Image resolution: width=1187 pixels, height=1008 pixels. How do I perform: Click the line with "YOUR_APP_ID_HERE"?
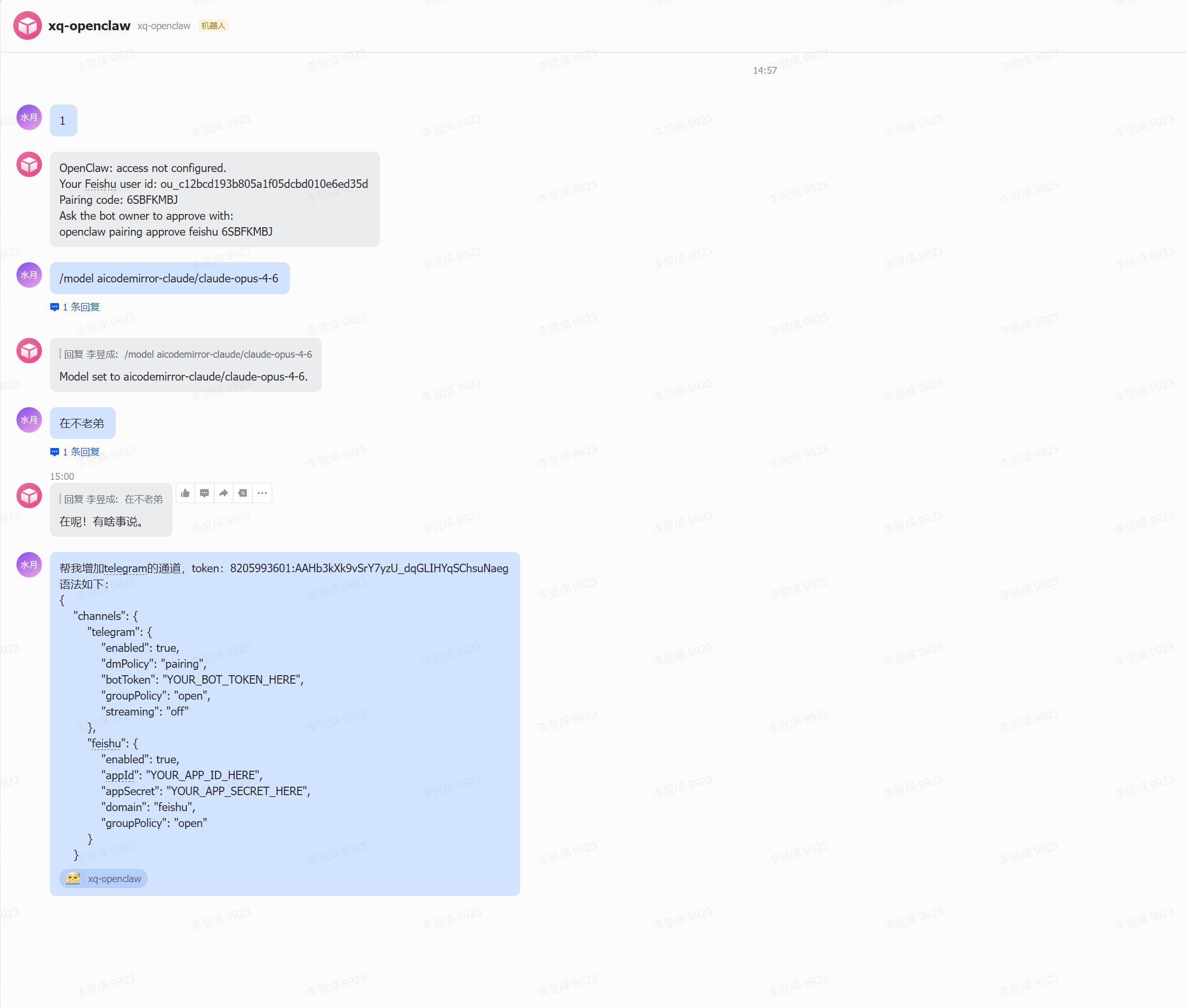182,776
